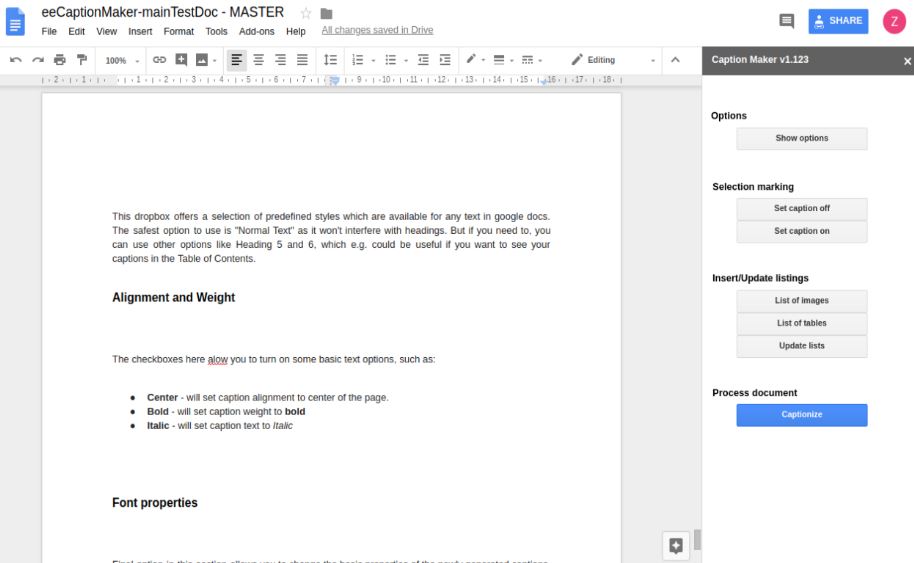Expand the border color dropdown arrow

(x=483, y=61)
